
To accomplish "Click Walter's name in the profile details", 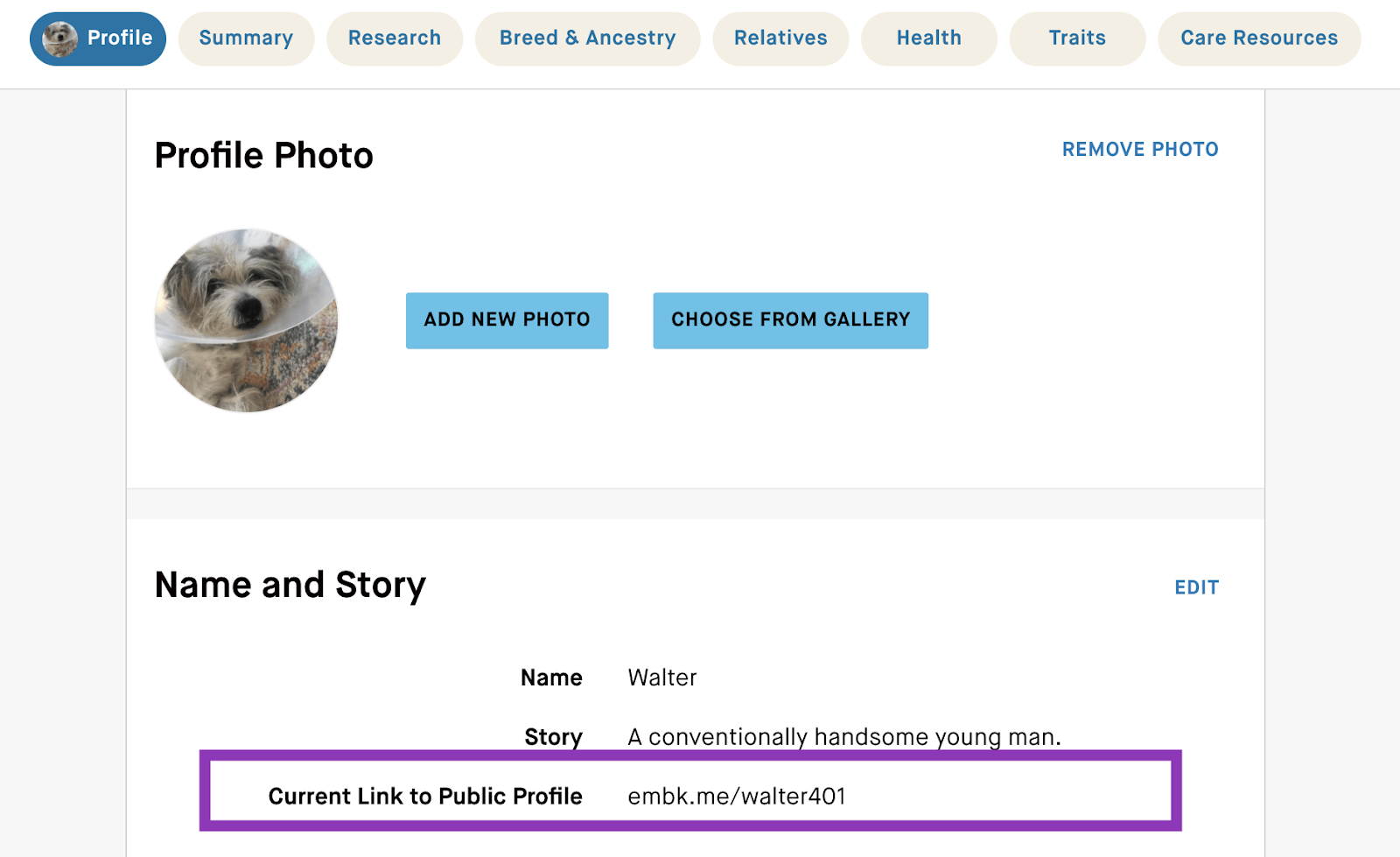I will click(x=661, y=677).
